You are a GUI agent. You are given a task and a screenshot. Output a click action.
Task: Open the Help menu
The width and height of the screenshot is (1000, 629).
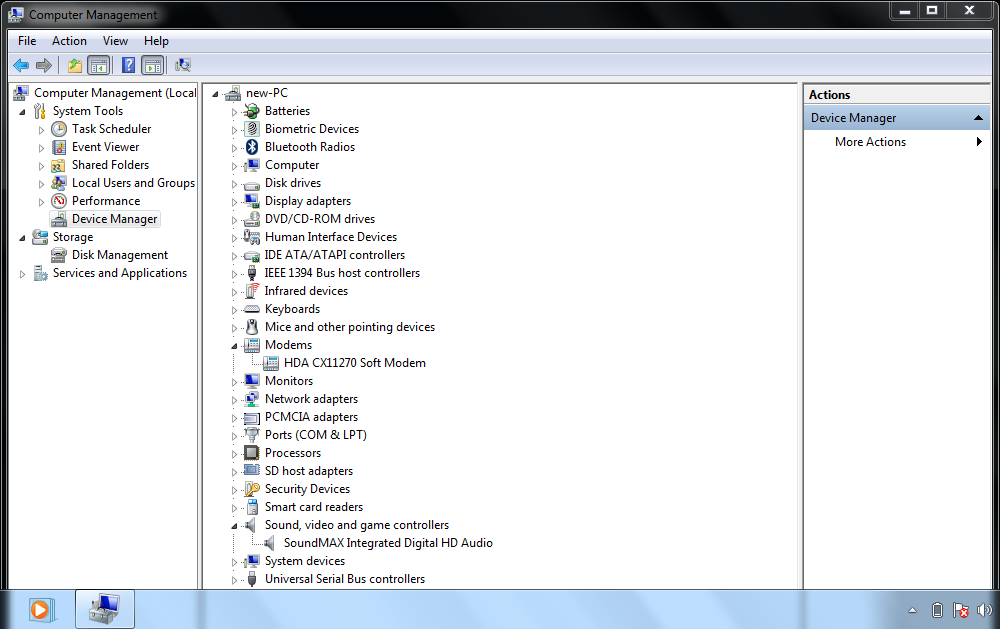click(x=156, y=41)
